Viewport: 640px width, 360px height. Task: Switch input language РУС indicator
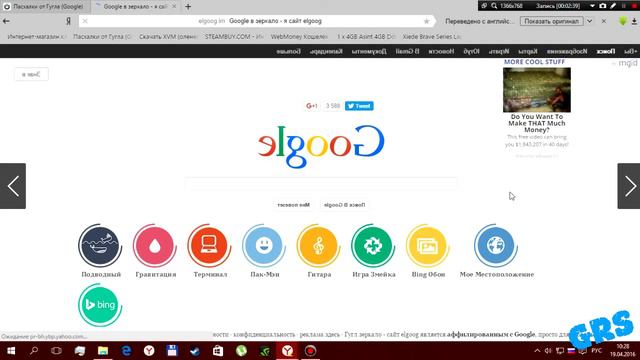click(x=596, y=351)
